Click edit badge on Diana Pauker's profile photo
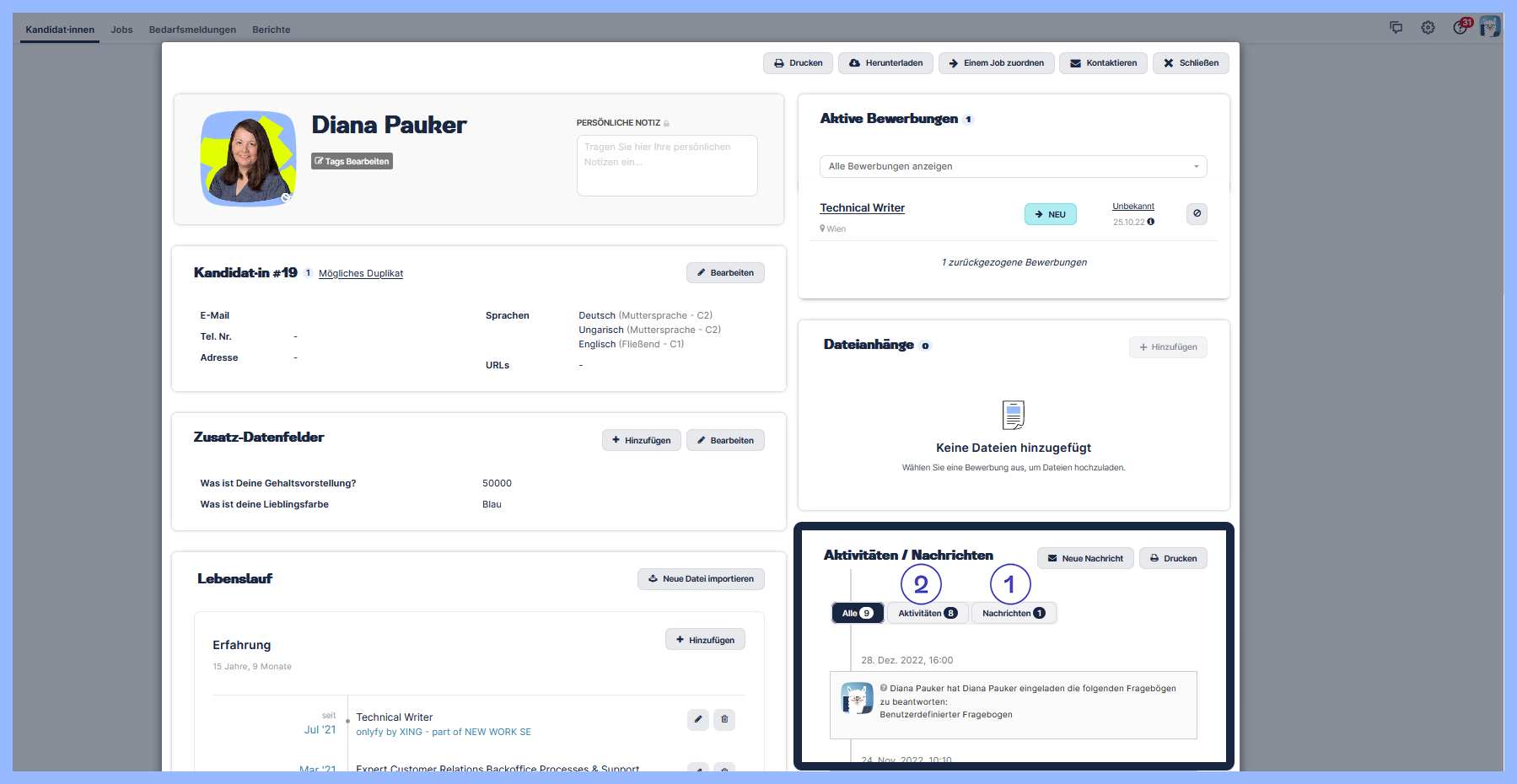This screenshot has height=784, width=1517. click(286, 197)
